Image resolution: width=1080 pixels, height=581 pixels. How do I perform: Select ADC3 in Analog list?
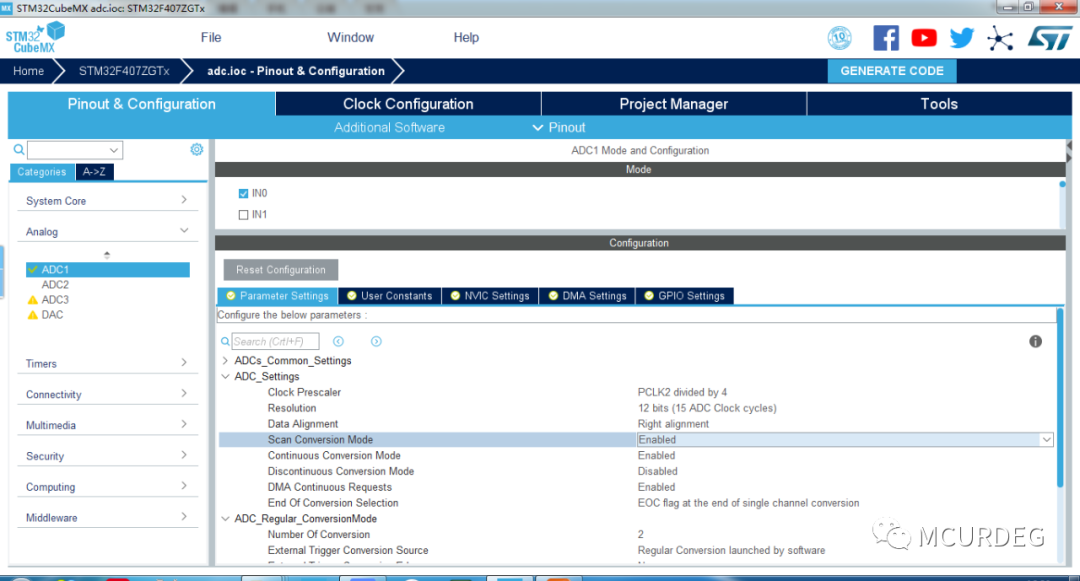[55, 300]
